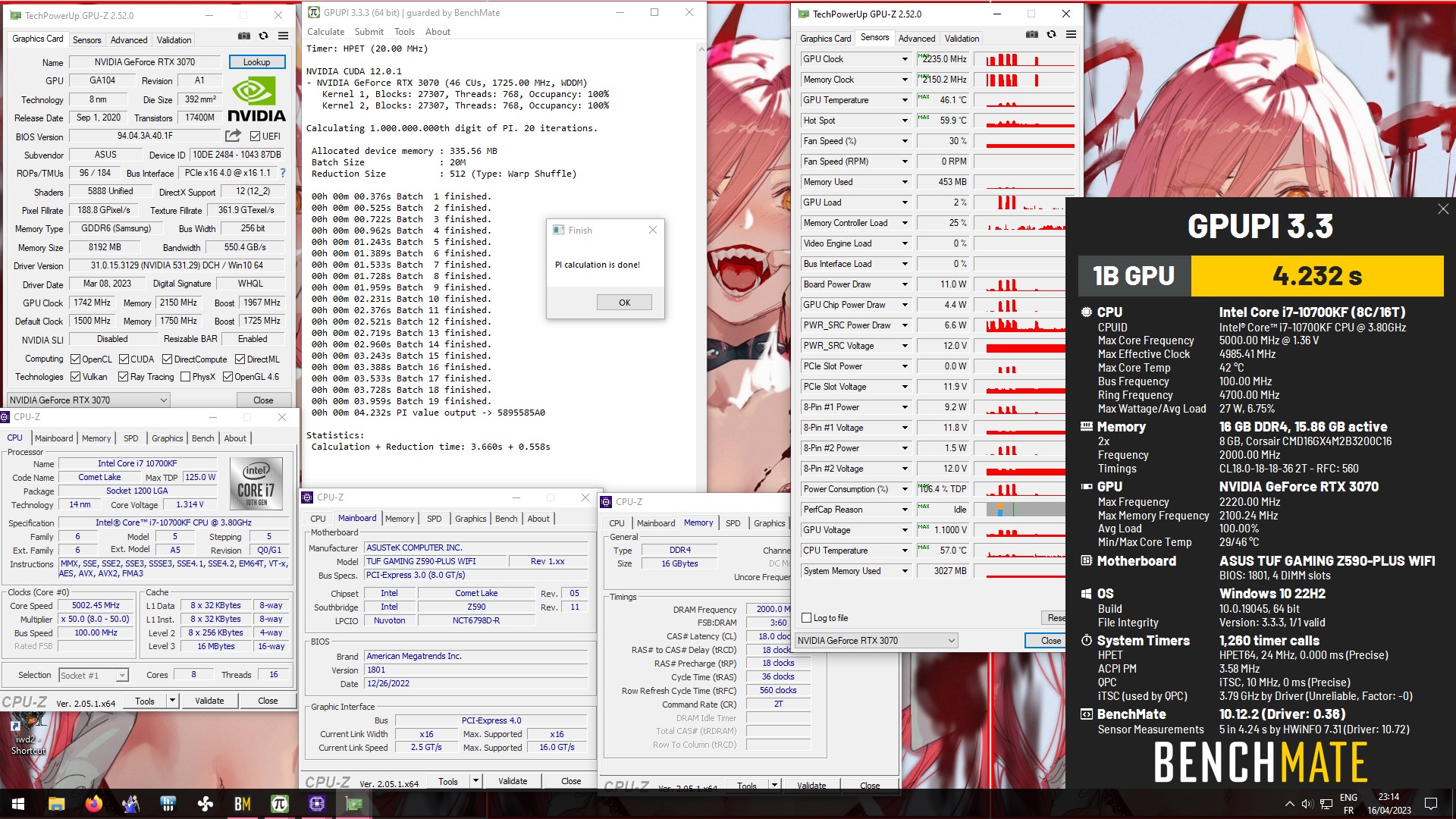Click the Bus Interface question mark help
This screenshot has width=1456, height=819.
click(283, 173)
